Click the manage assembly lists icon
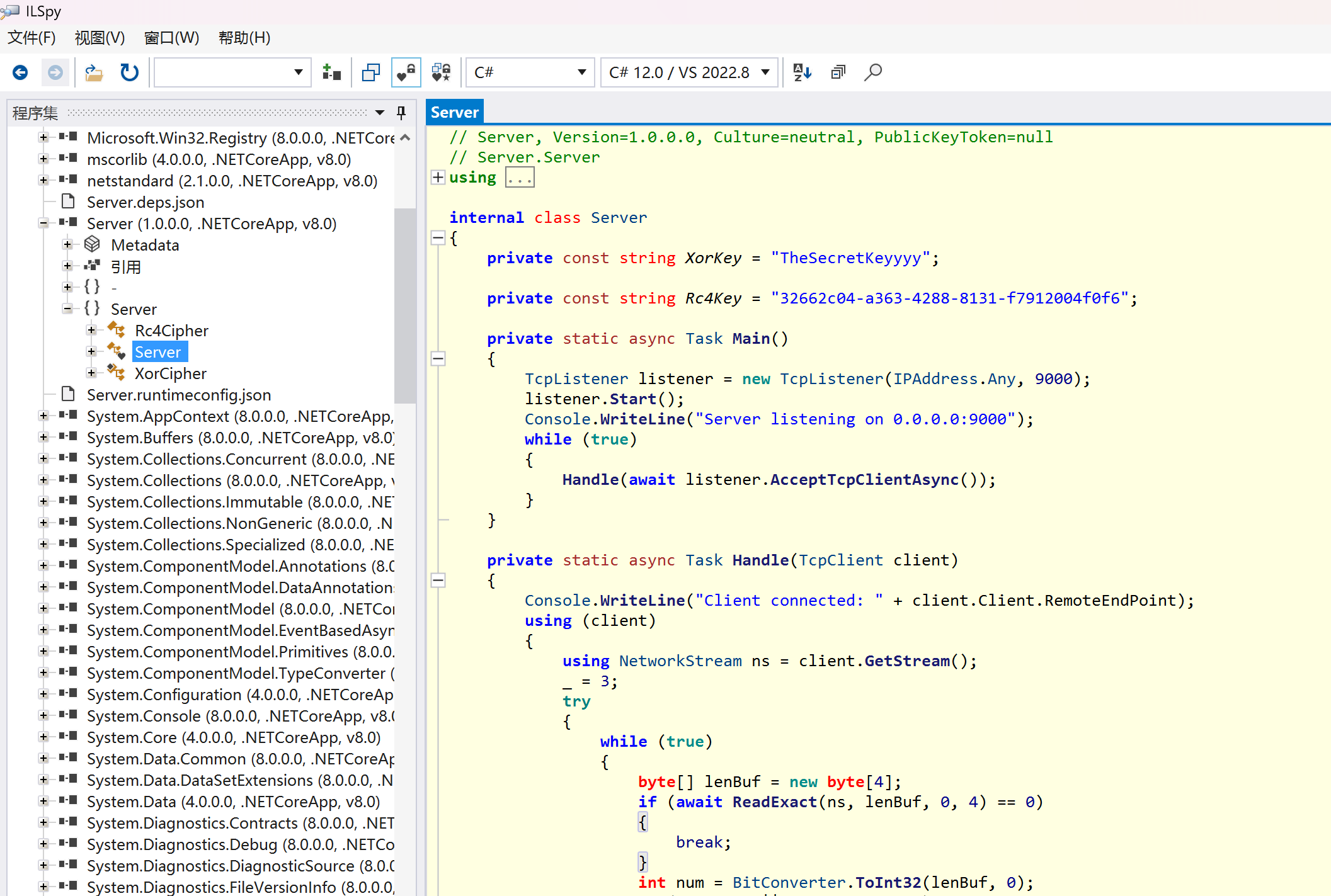Image resolution: width=1331 pixels, height=896 pixels. (331, 72)
